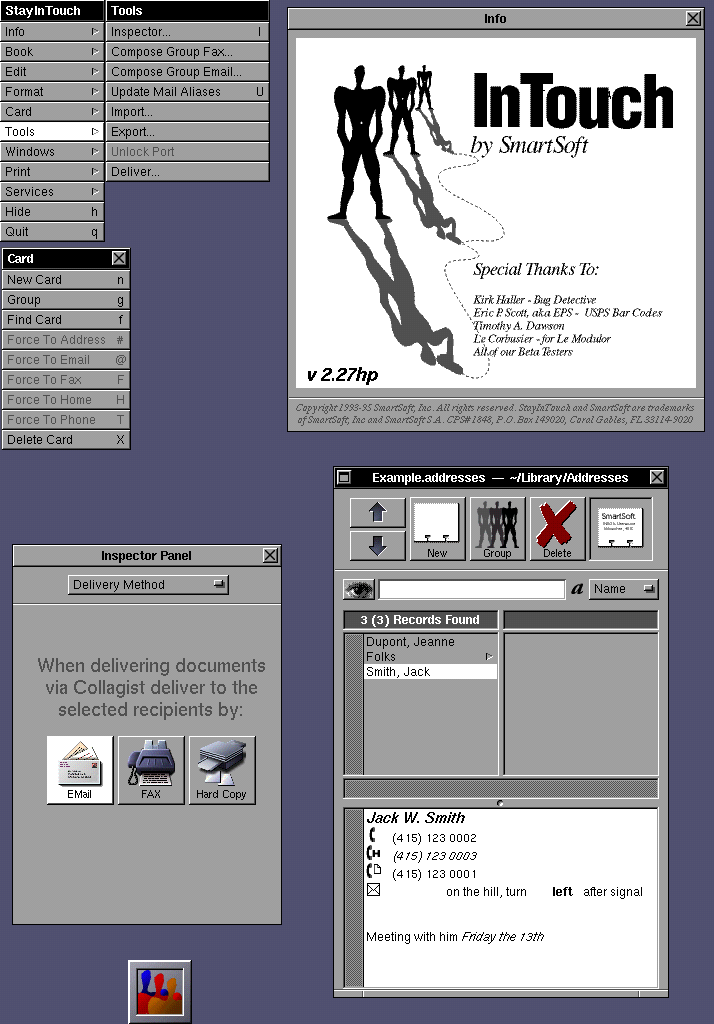Click the down arrow to go to the next card

point(378,545)
